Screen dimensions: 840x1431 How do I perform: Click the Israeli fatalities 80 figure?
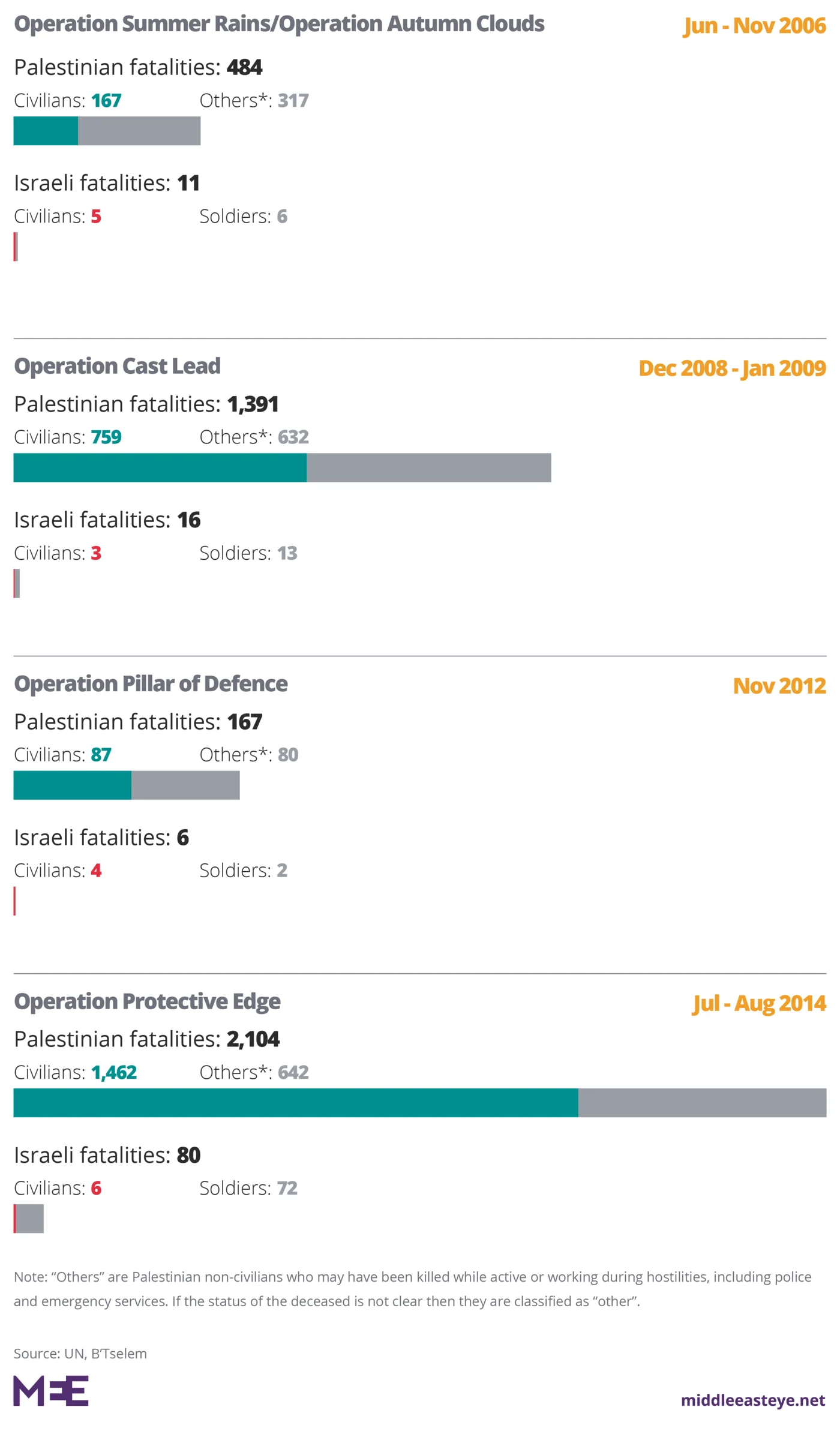click(x=188, y=1155)
